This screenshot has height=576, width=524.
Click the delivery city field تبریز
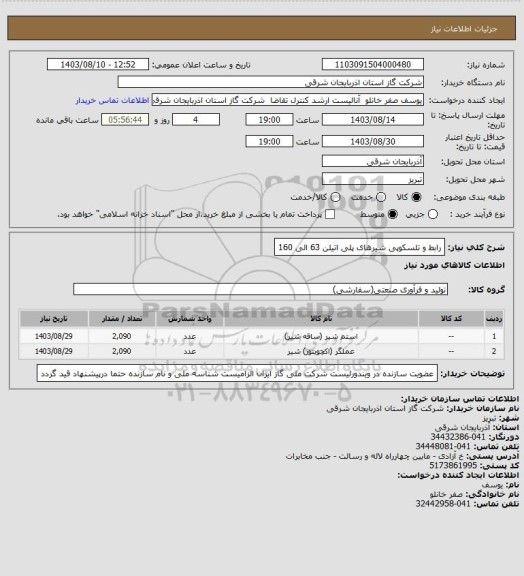click(x=373, y=179)
